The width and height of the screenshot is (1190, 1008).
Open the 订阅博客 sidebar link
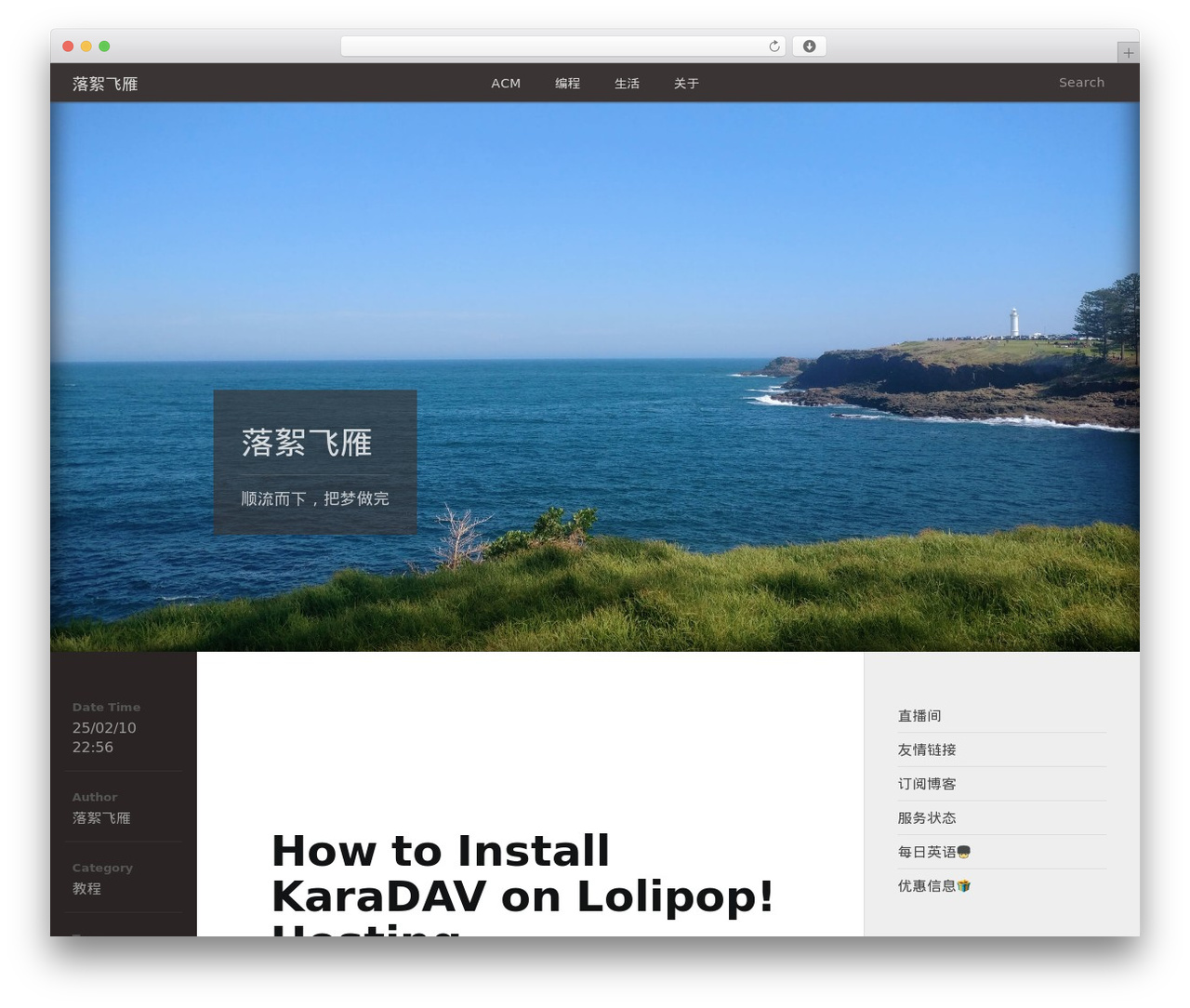[927, 784]
